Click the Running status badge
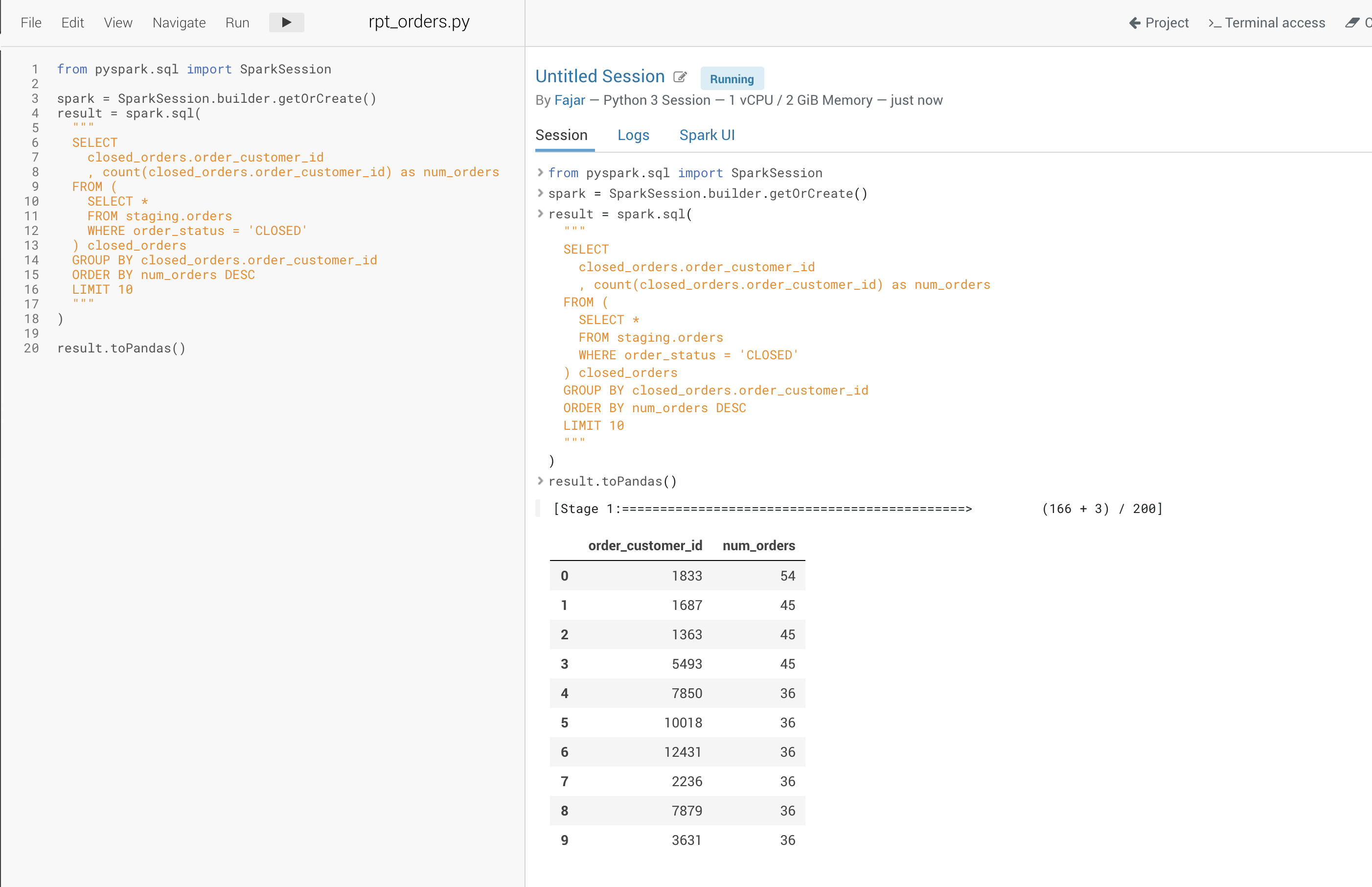The width and height of the screenshot is (1372, 887). coord(731,79)
